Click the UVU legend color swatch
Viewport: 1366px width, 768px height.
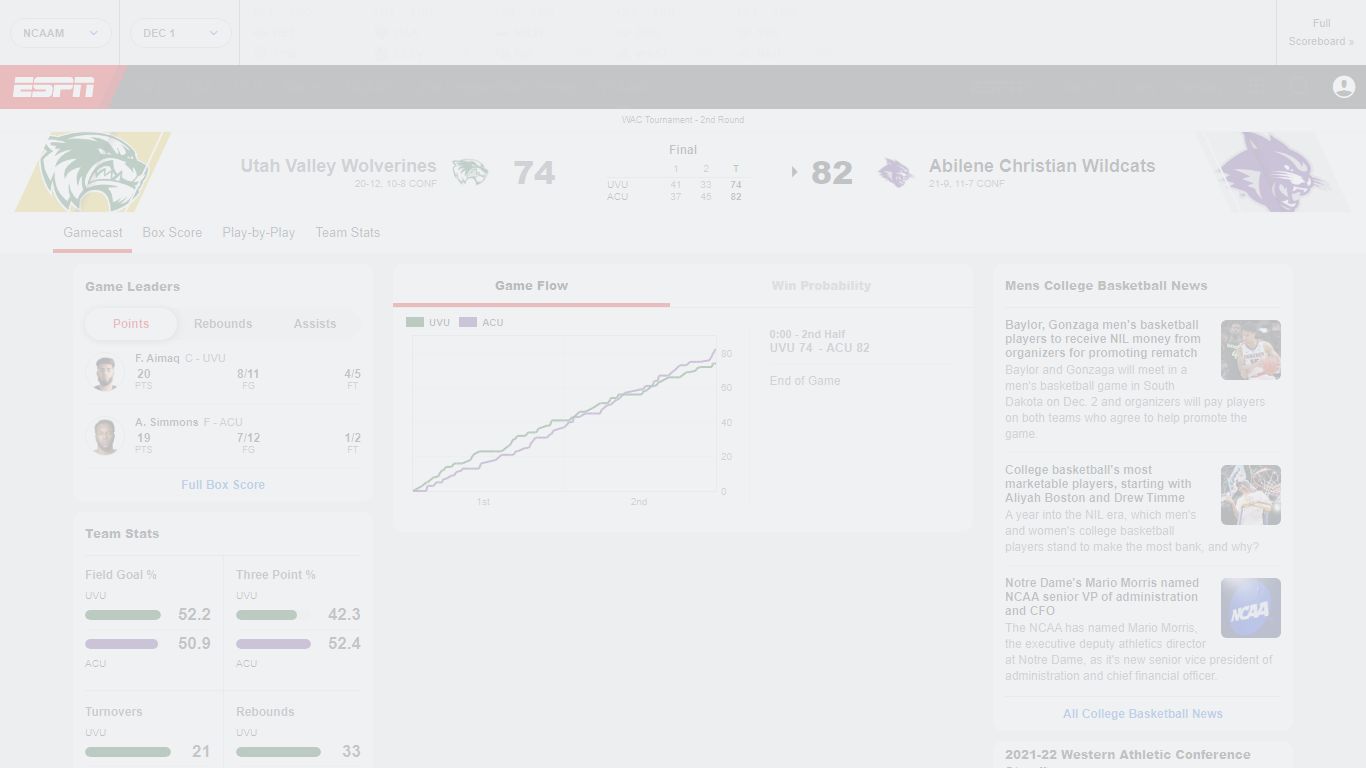(415, 323)
